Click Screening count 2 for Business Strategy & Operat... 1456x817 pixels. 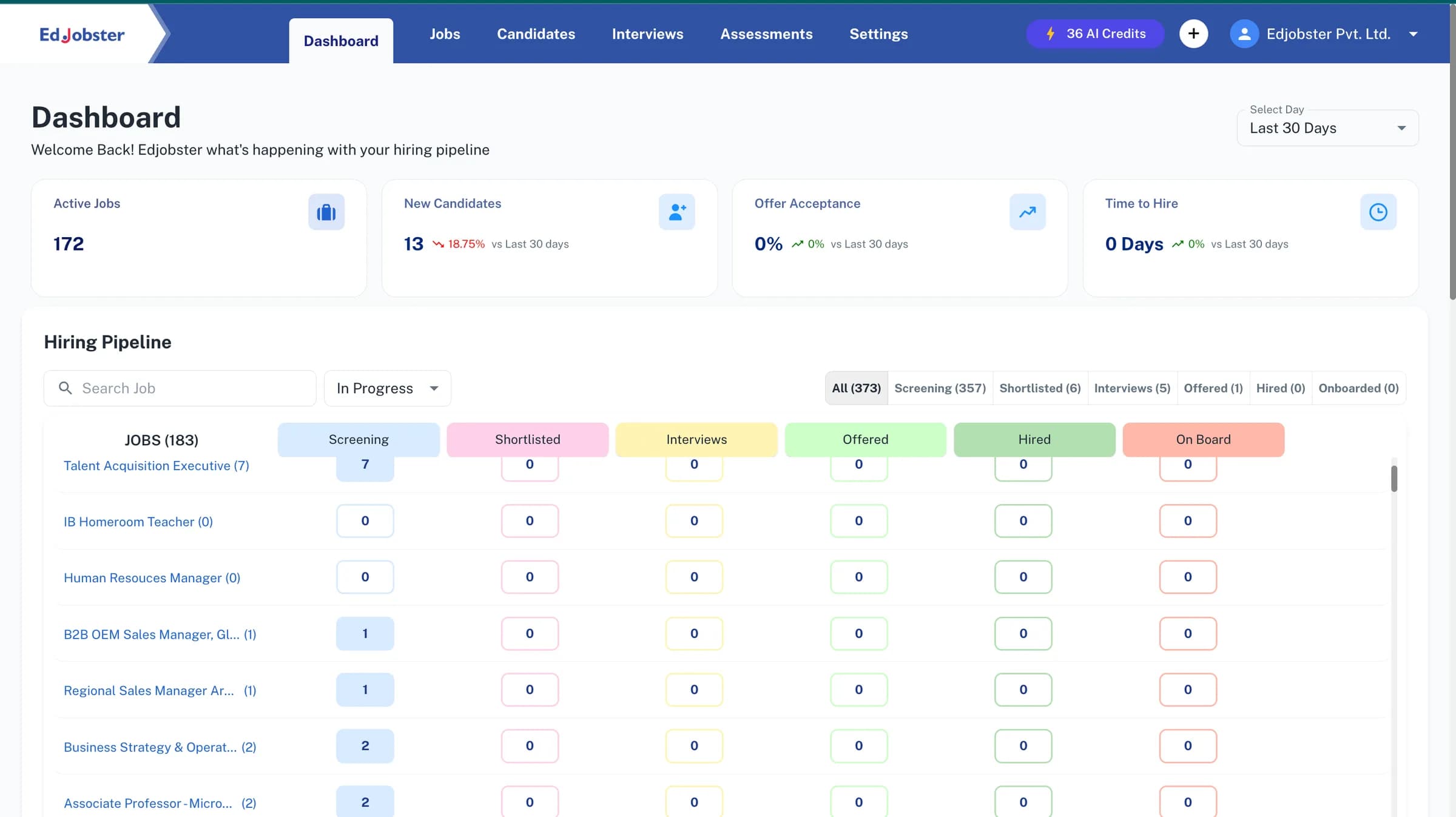tap(365, 745)
